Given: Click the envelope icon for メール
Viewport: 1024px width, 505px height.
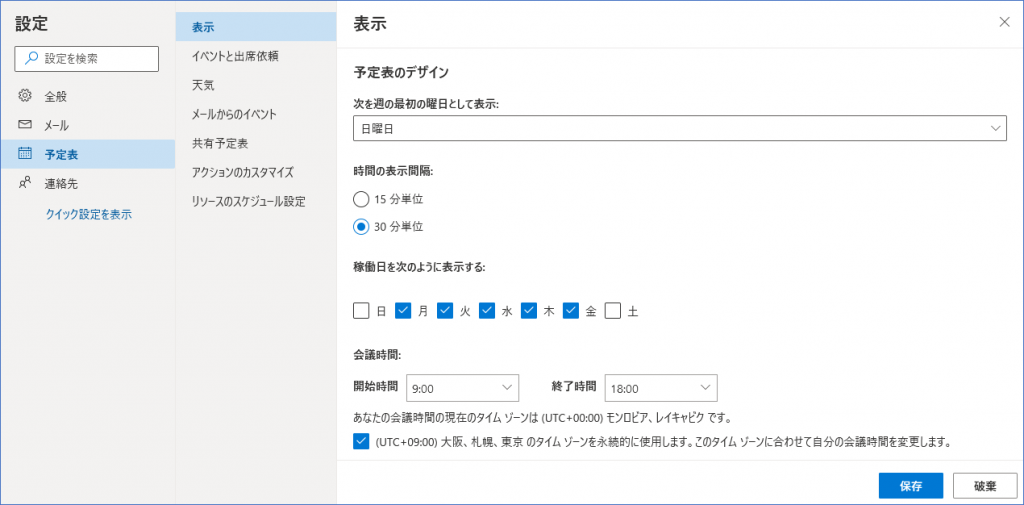Looking at the screenshot, I should pyautogui.click(x=25, y=125).
